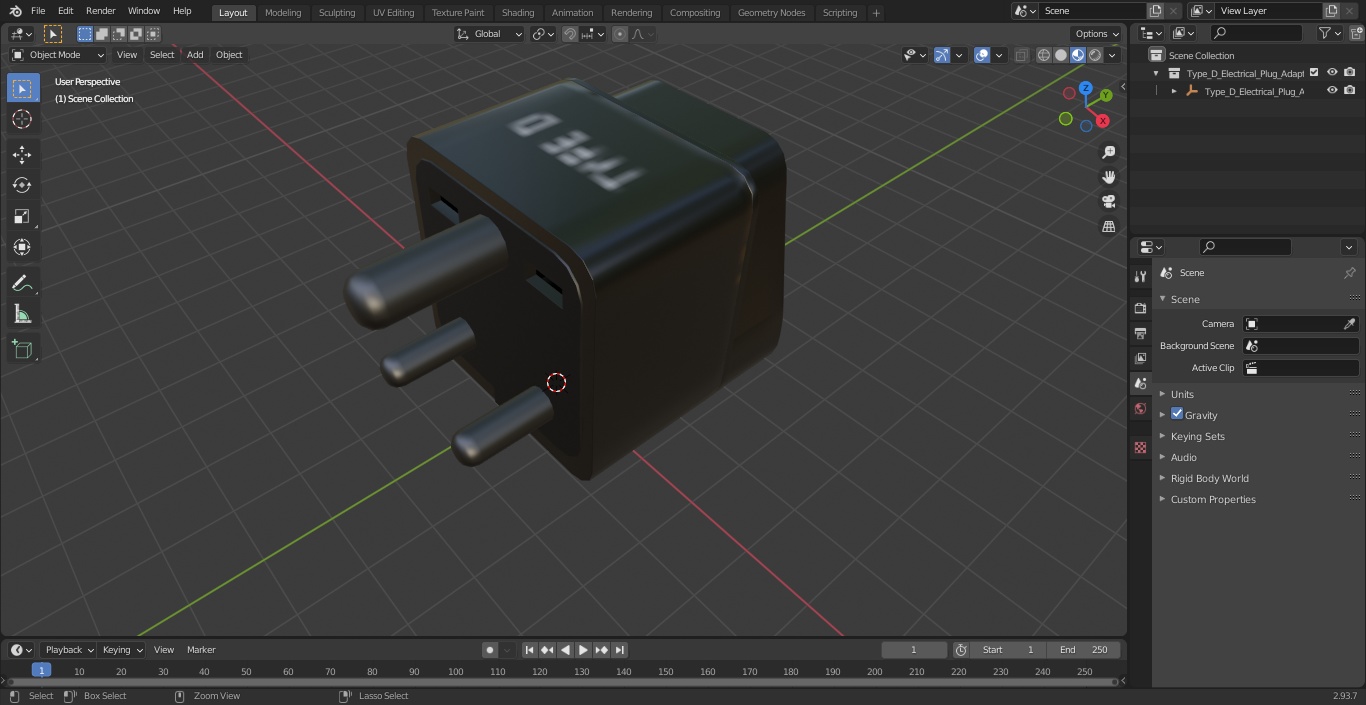Open the View Layer properties tab
The height and width of the screenshot is (705, 1366).
pos(1140,358)
